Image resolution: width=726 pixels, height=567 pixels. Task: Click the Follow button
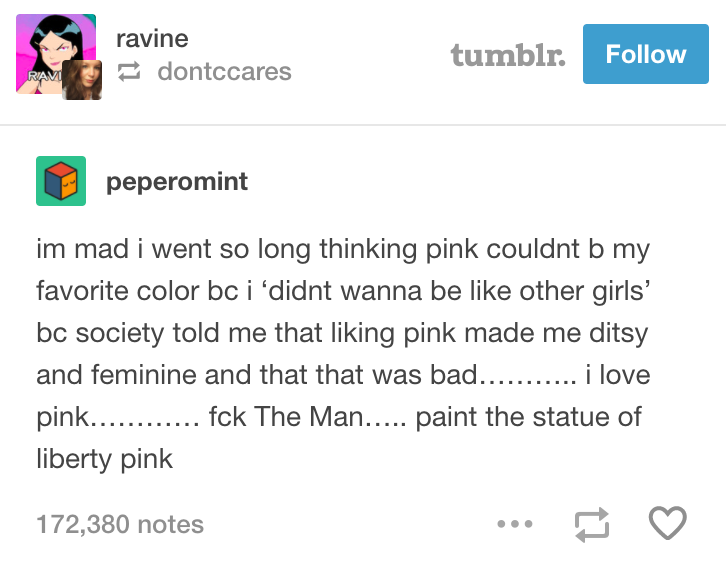point(645,54)
